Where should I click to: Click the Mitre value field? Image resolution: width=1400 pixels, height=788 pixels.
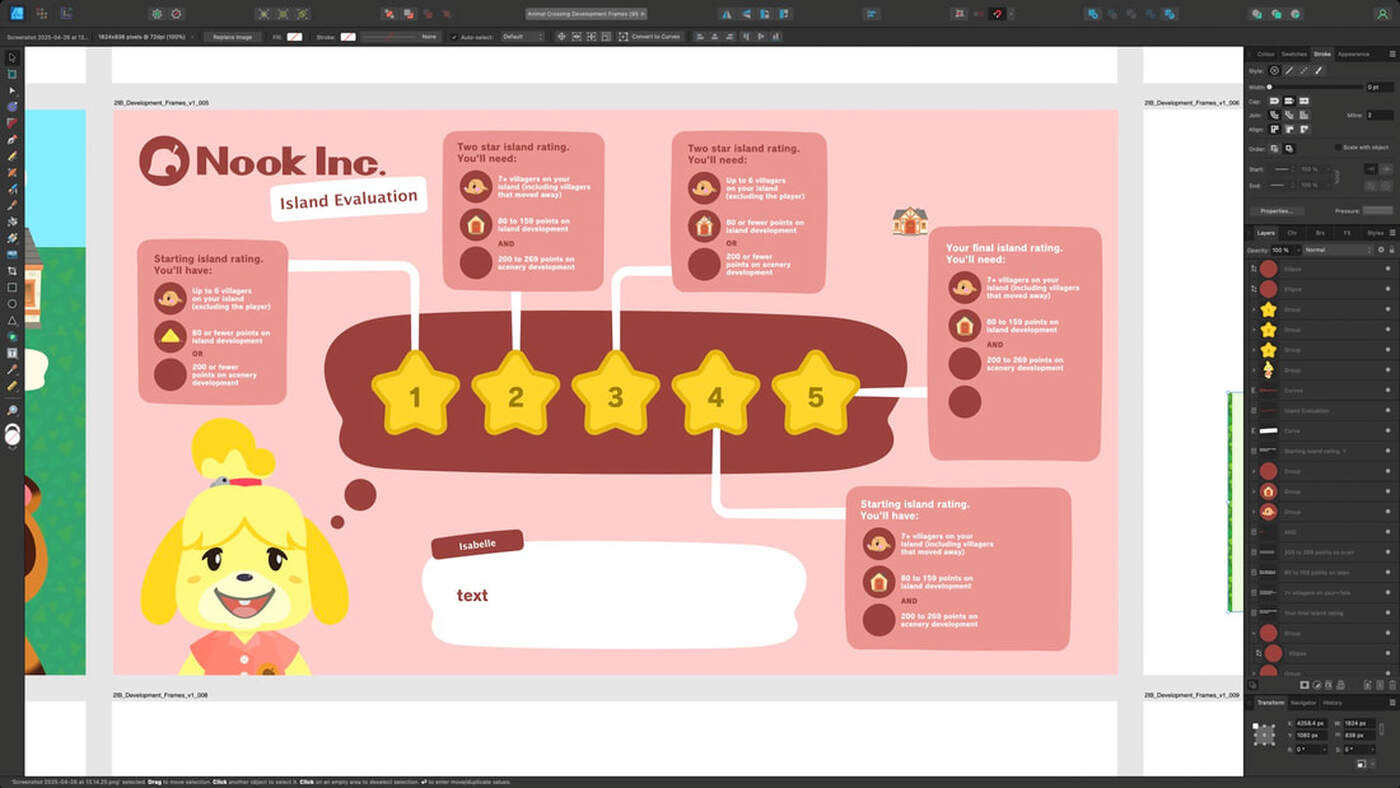1380,115
